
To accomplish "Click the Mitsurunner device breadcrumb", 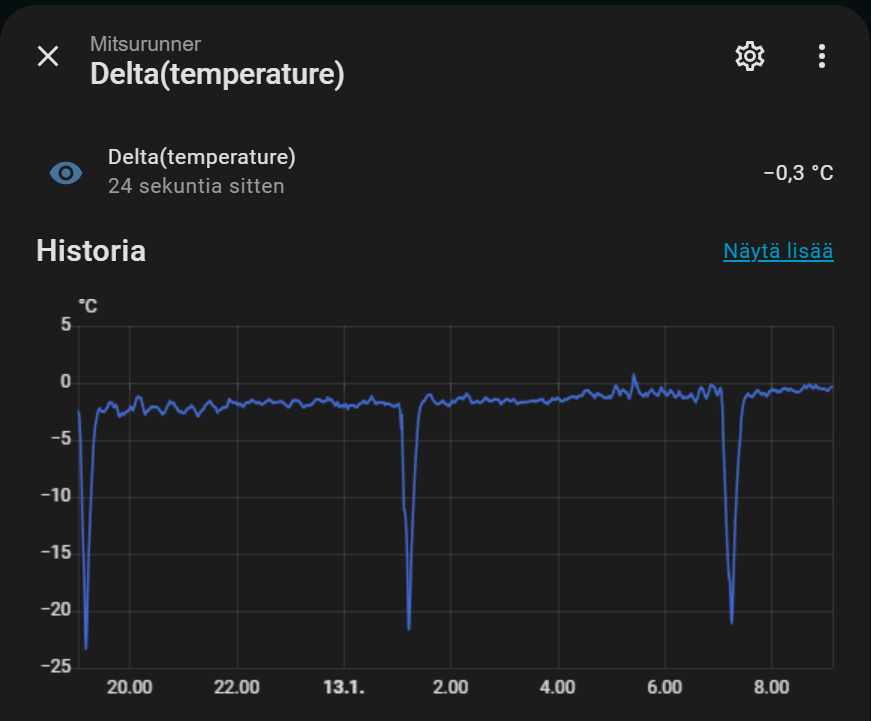I will [145, 44].
